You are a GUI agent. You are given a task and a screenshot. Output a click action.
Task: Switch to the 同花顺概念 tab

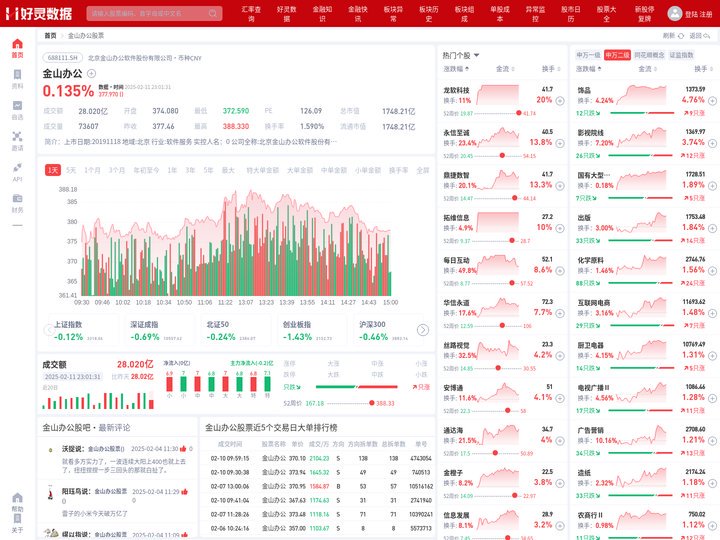649,55
